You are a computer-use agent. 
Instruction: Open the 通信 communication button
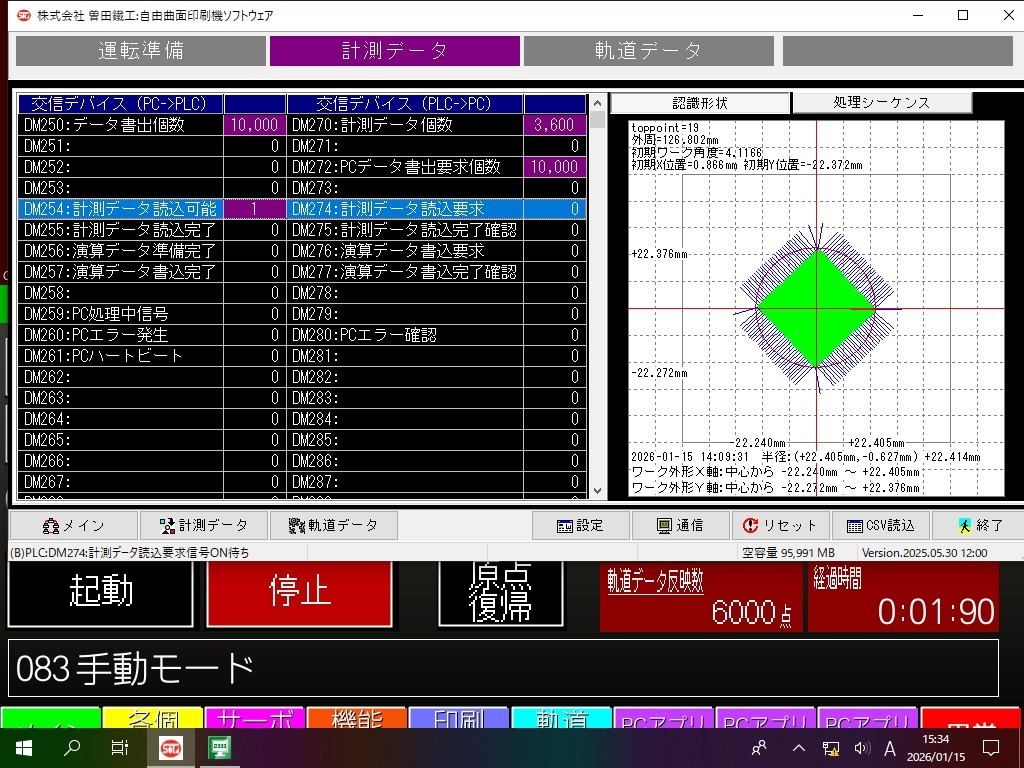coord(680,526)
